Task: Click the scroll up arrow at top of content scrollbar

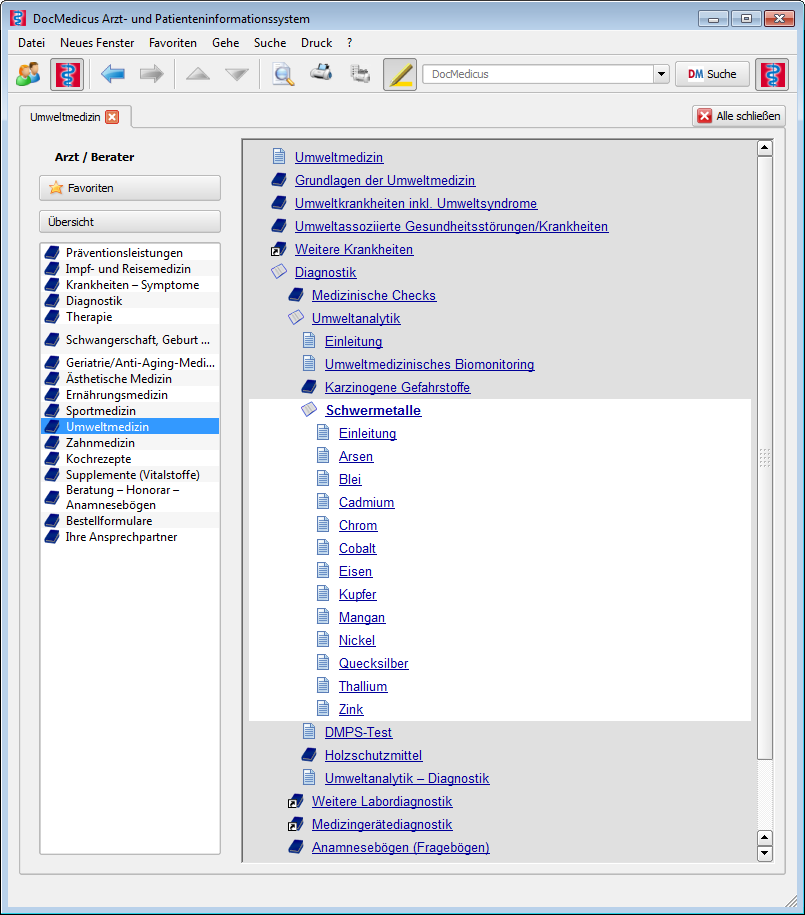Action: pos(765,148)
